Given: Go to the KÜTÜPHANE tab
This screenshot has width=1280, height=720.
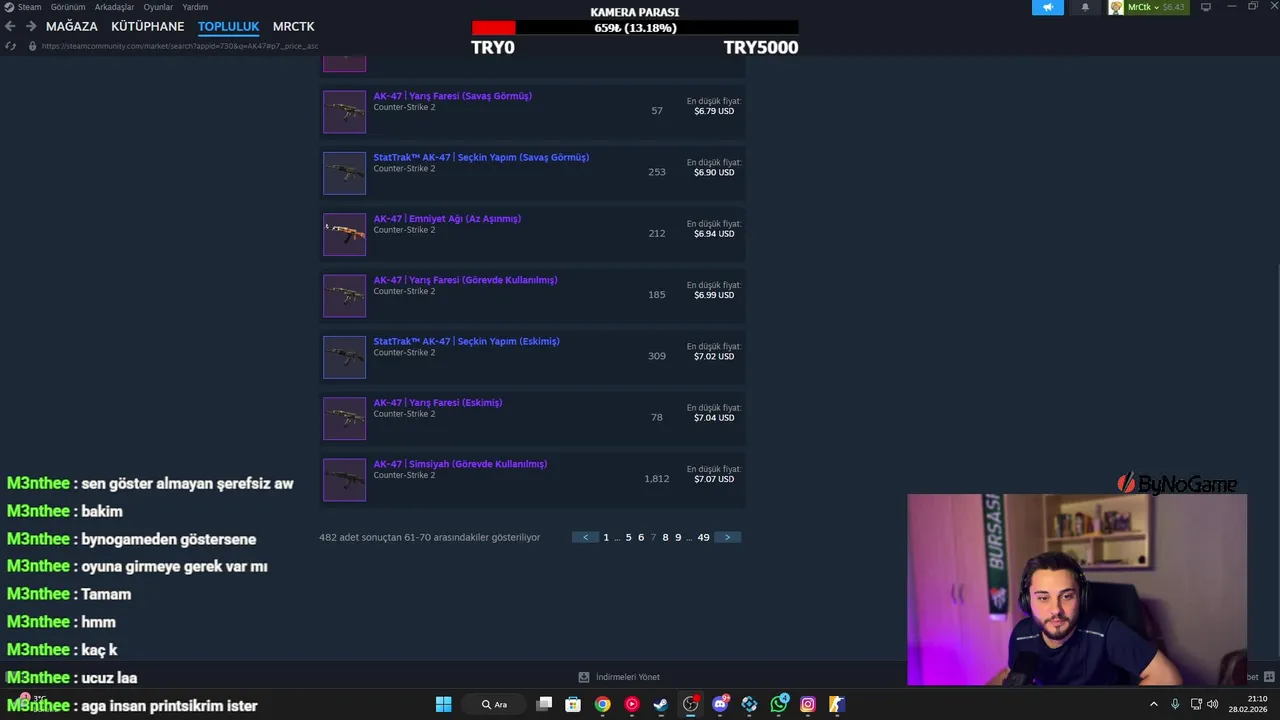Looking at the screenshot, I should click(148, 26).
